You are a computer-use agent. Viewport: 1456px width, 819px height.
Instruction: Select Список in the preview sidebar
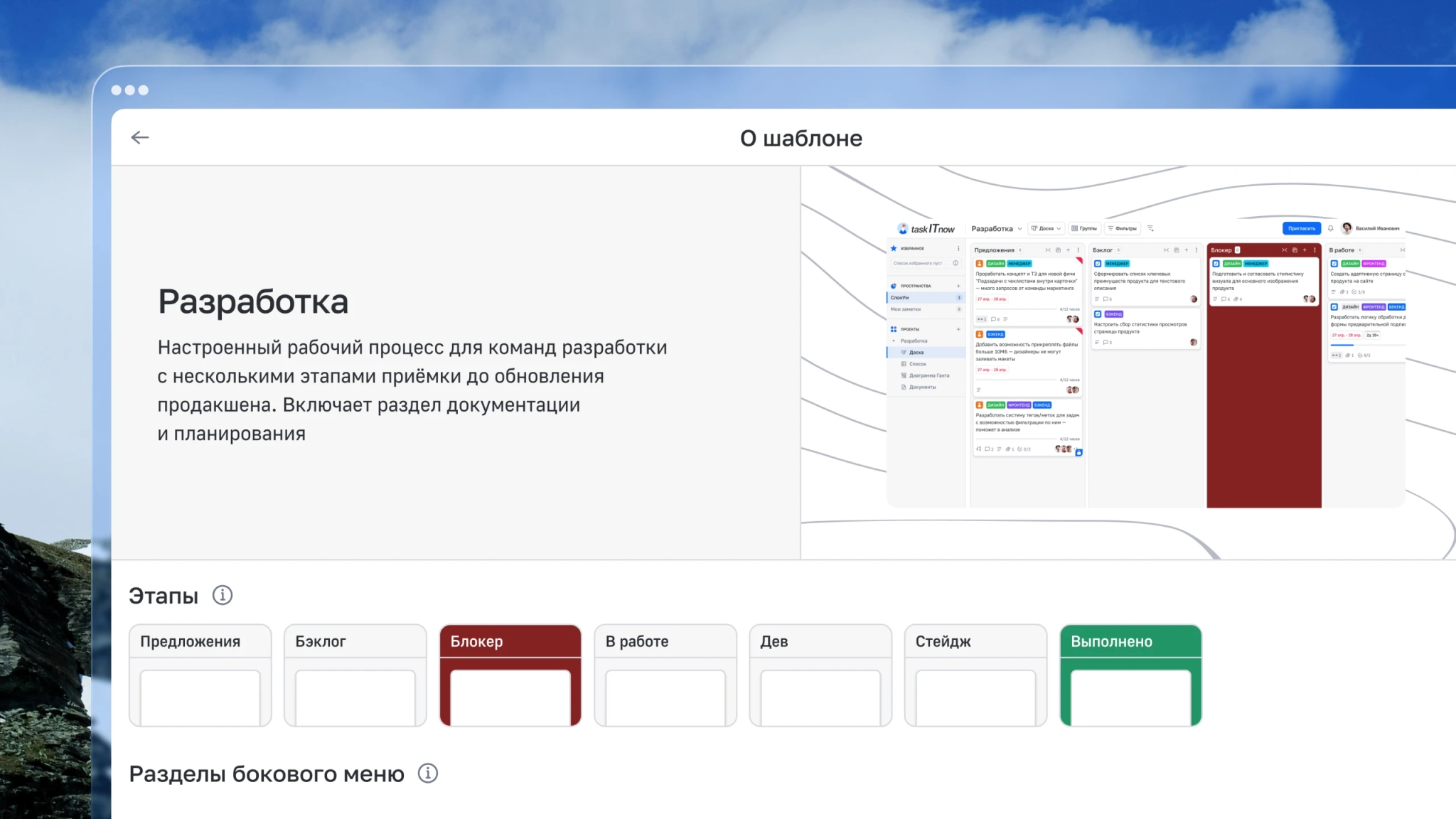click(x=926, y=364)
